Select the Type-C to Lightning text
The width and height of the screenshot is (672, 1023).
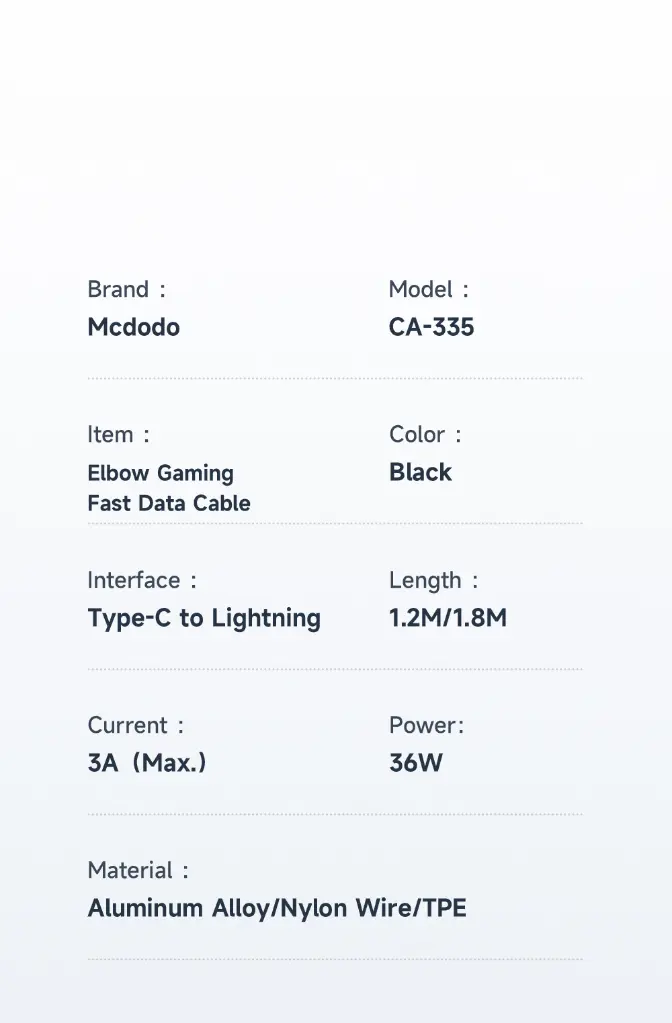[204, 618]
